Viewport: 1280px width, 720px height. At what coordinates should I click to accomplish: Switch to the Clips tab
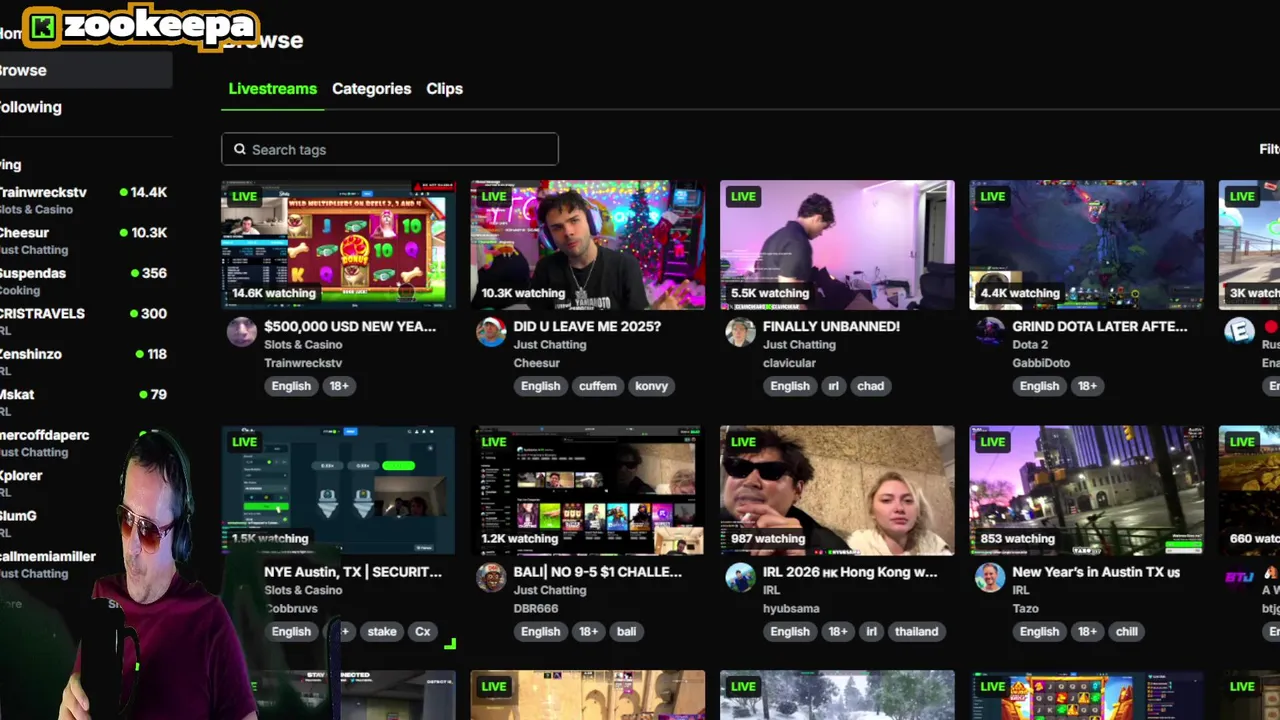pos(444,88)
